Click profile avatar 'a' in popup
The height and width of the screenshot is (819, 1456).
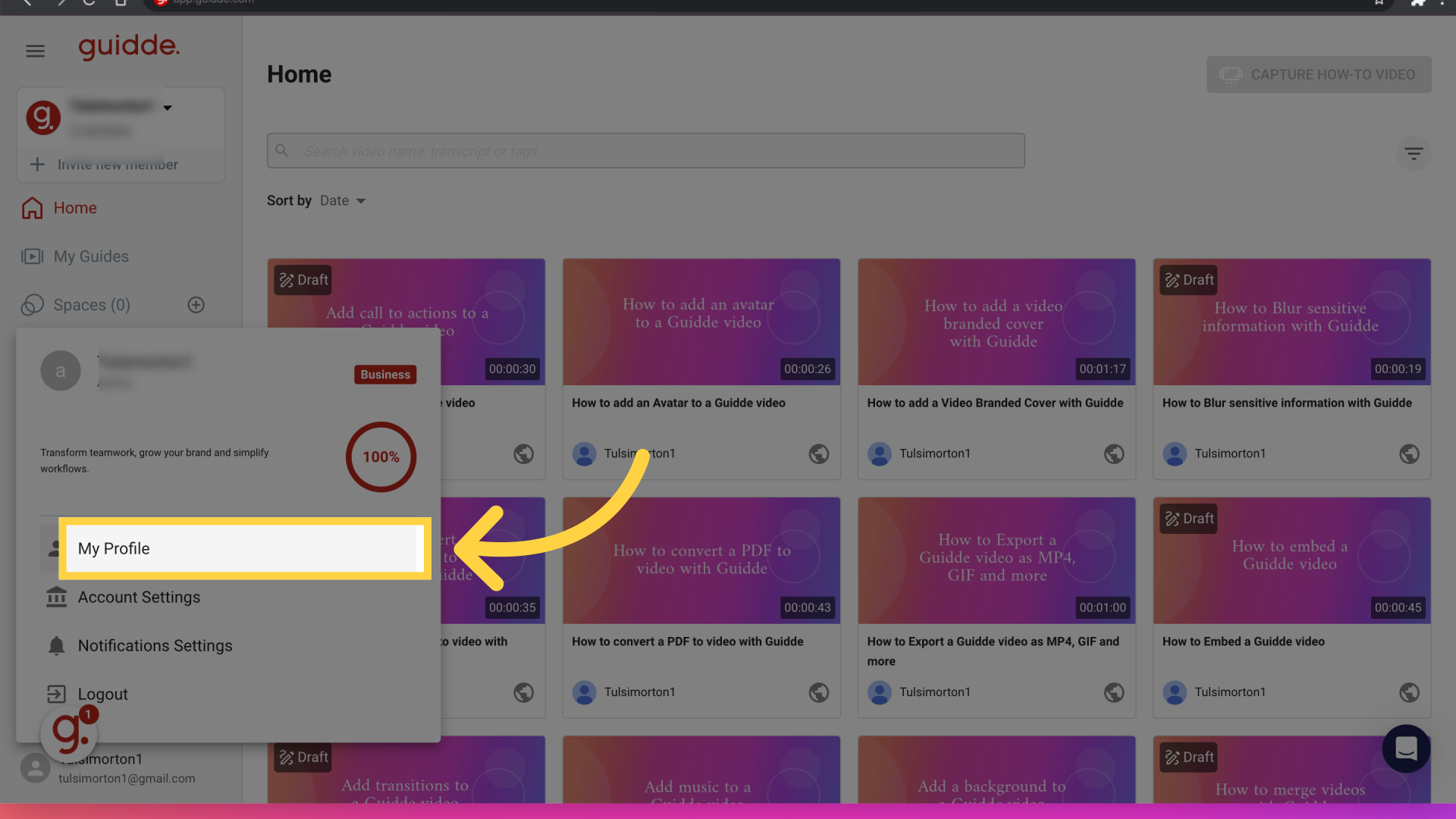[61, 371]
